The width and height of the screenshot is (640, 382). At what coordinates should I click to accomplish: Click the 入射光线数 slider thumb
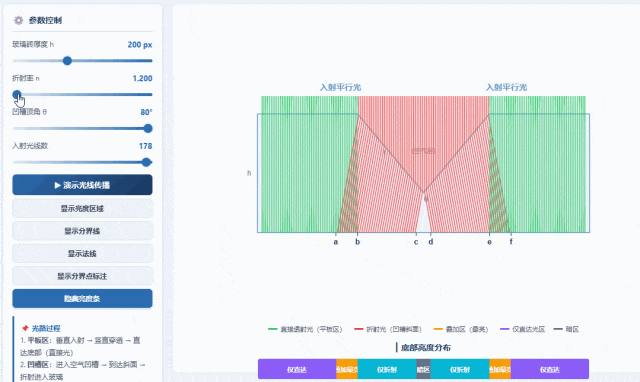(146, 162)
